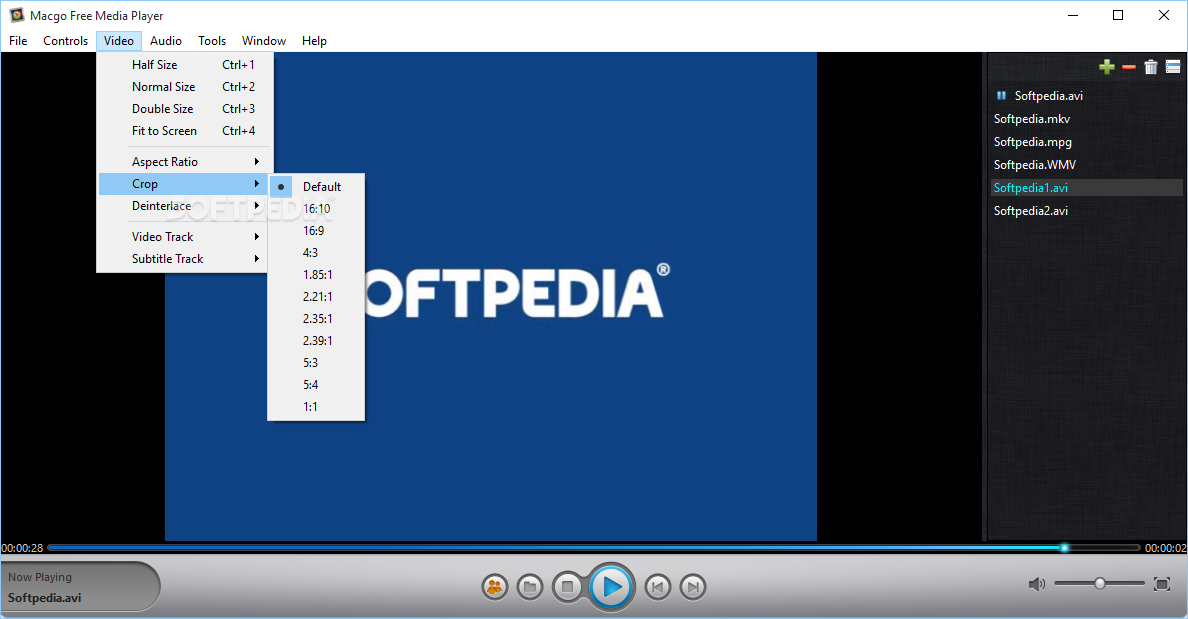Choose the 1.85:1 crop option

point(317,274)
